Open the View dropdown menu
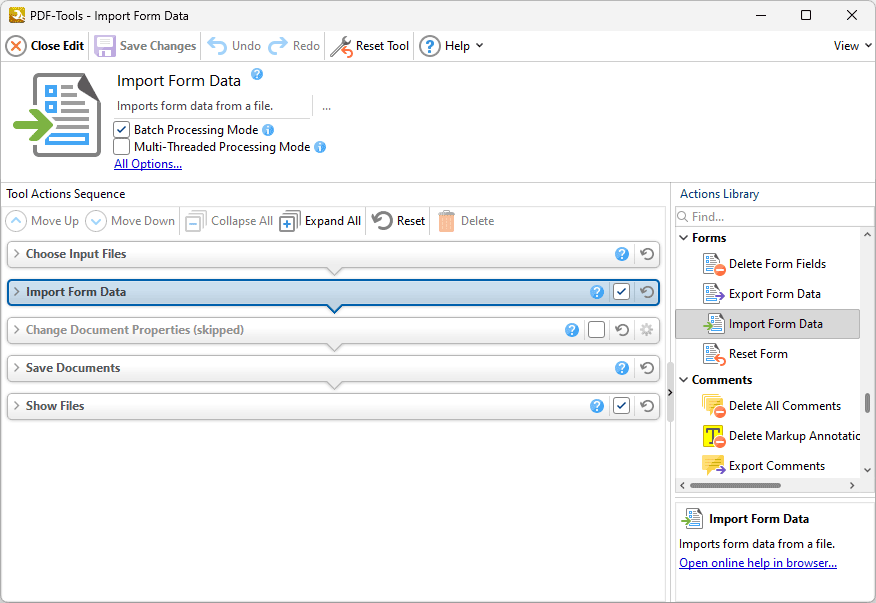 tap(852, 46)
